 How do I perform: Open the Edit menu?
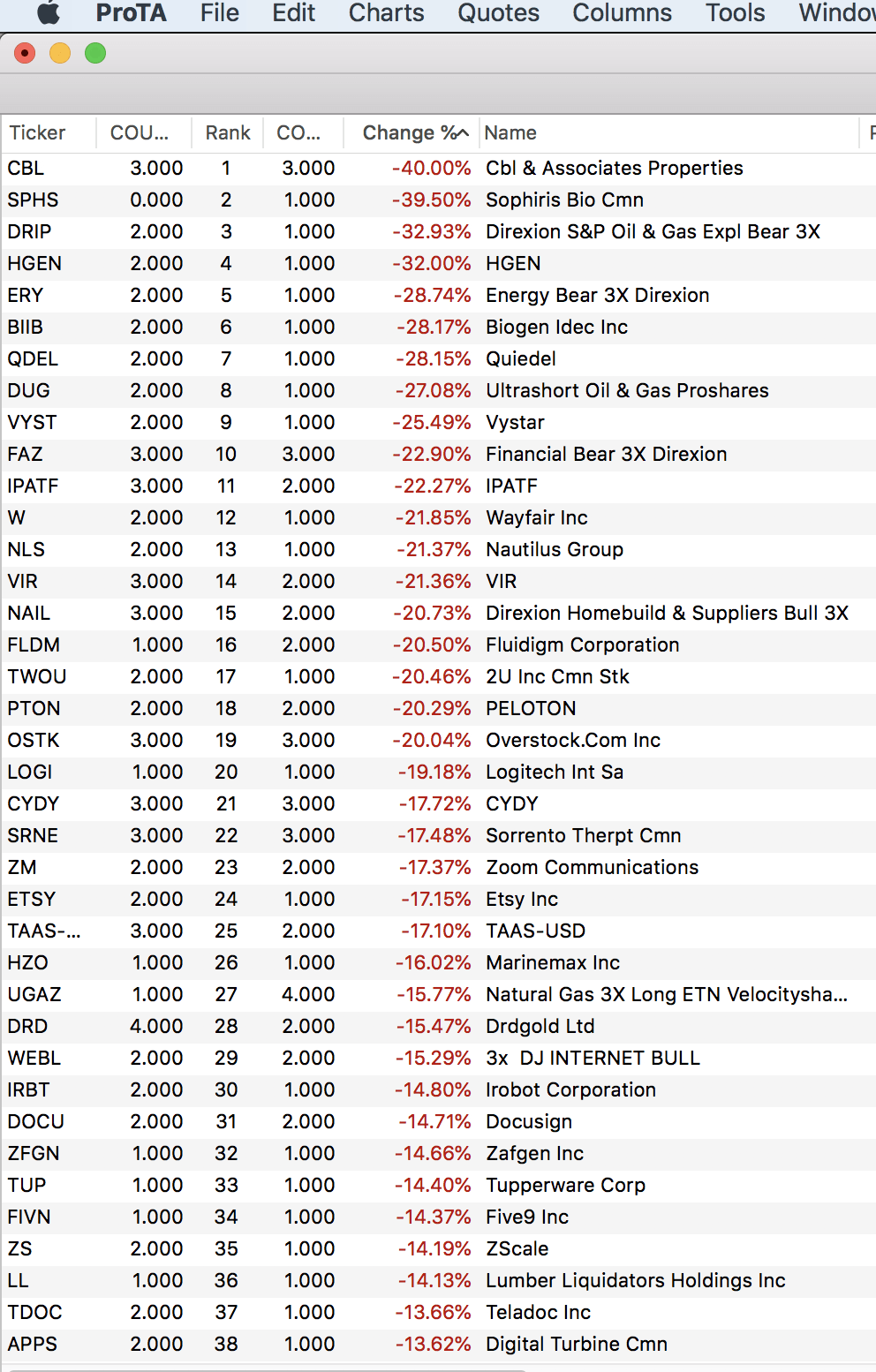click(x=293, y=12)
